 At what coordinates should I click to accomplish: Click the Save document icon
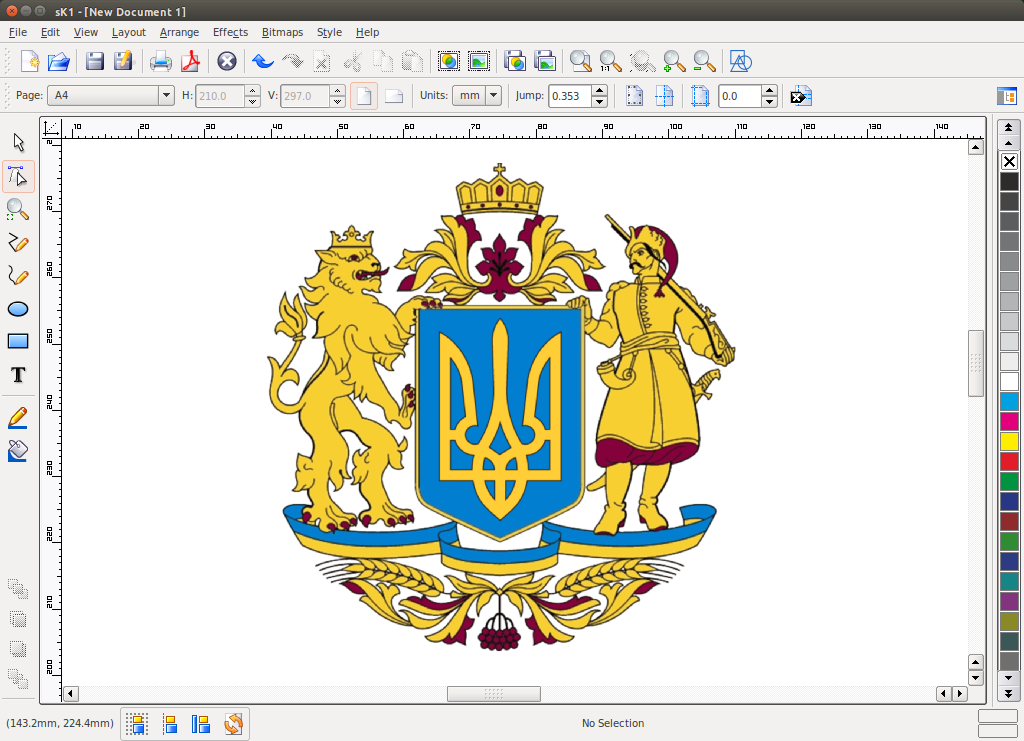[x=95, y=62]
